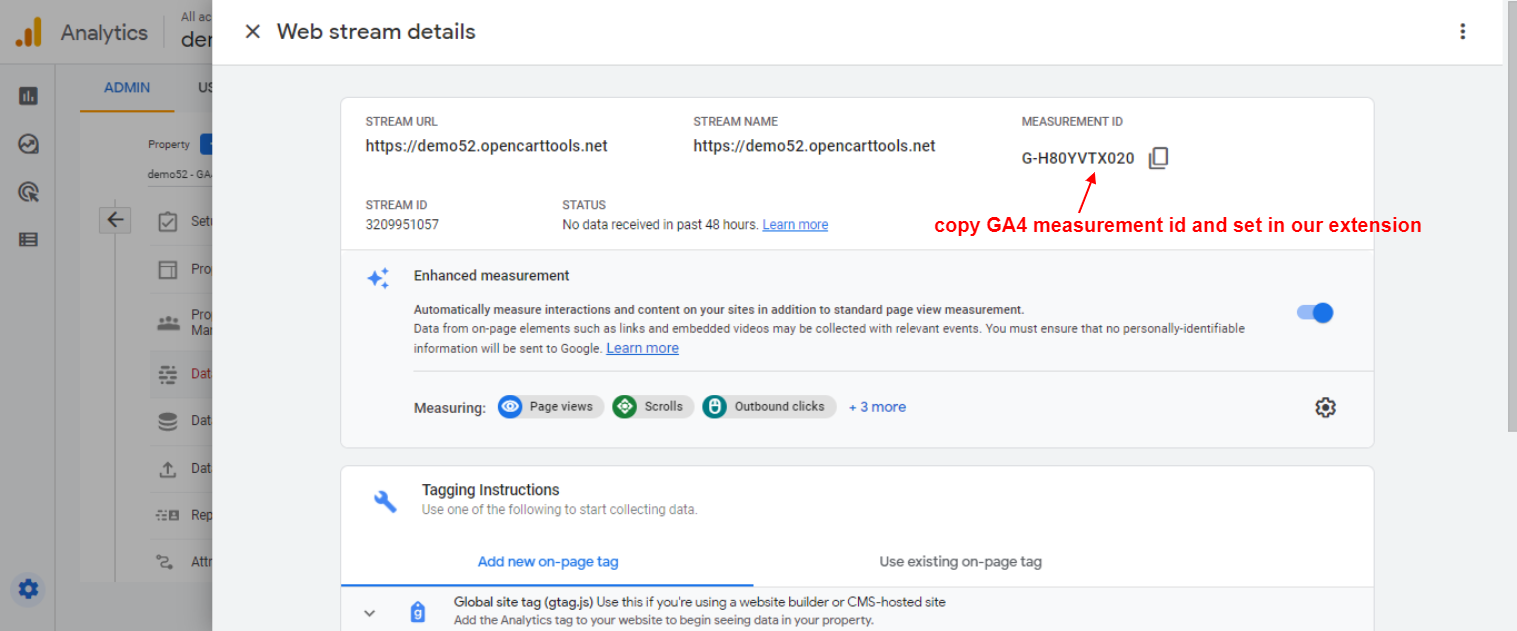Click the Outbound clicks chip
1517x631 pixels.
click(769, 407)
